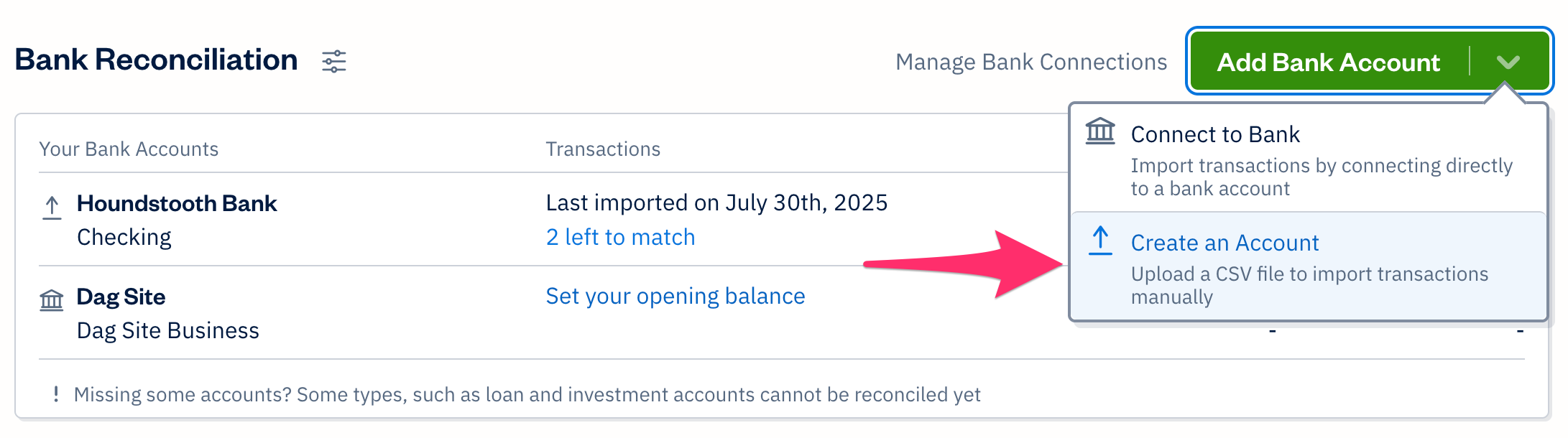Click the 2 left to match link
This screenshot has height=438, width=1568.
[621, 236]
